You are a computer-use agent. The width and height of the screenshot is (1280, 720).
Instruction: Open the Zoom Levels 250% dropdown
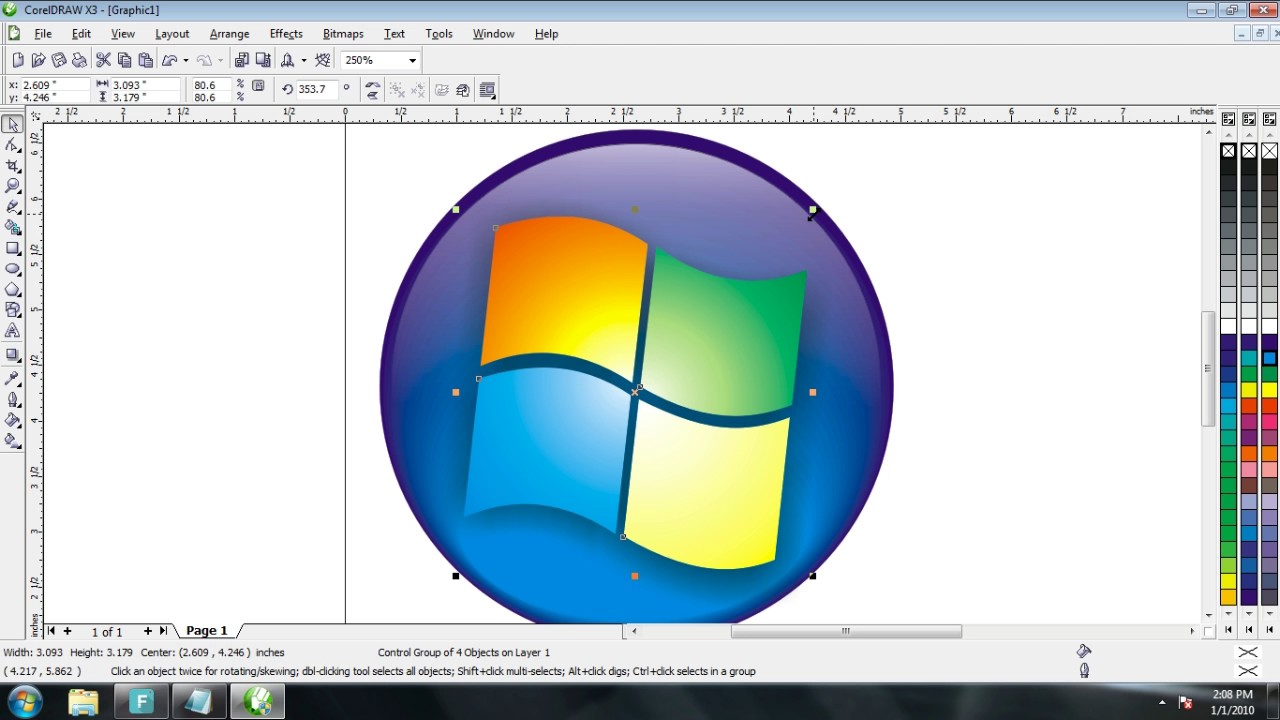click(x=412, y=60)
